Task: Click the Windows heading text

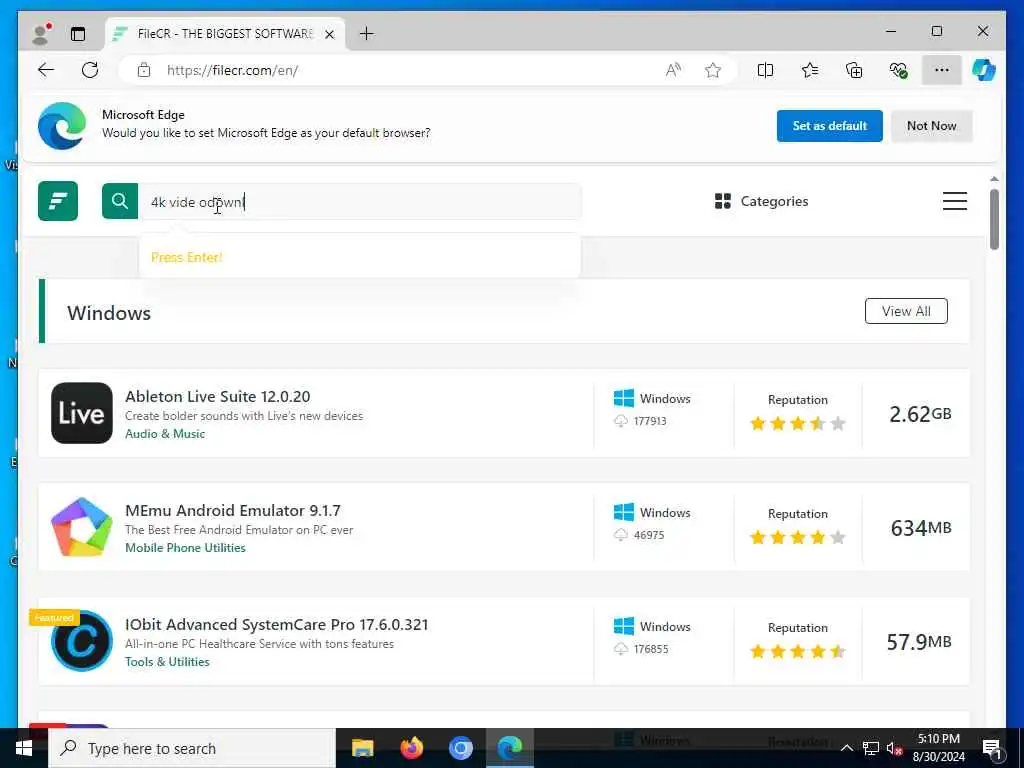Action: pos(109,313)
